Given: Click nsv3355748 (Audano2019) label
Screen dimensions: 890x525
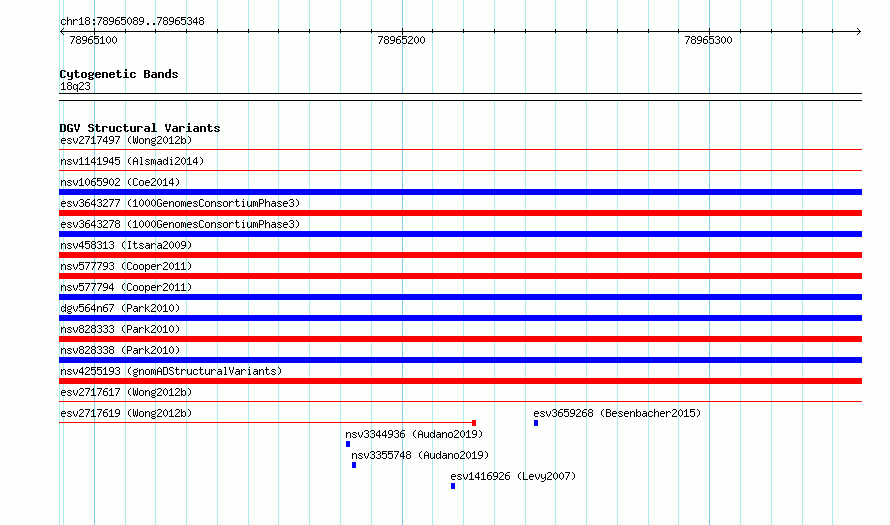Looking at the screenshot, I should click(x=420, y=455).
